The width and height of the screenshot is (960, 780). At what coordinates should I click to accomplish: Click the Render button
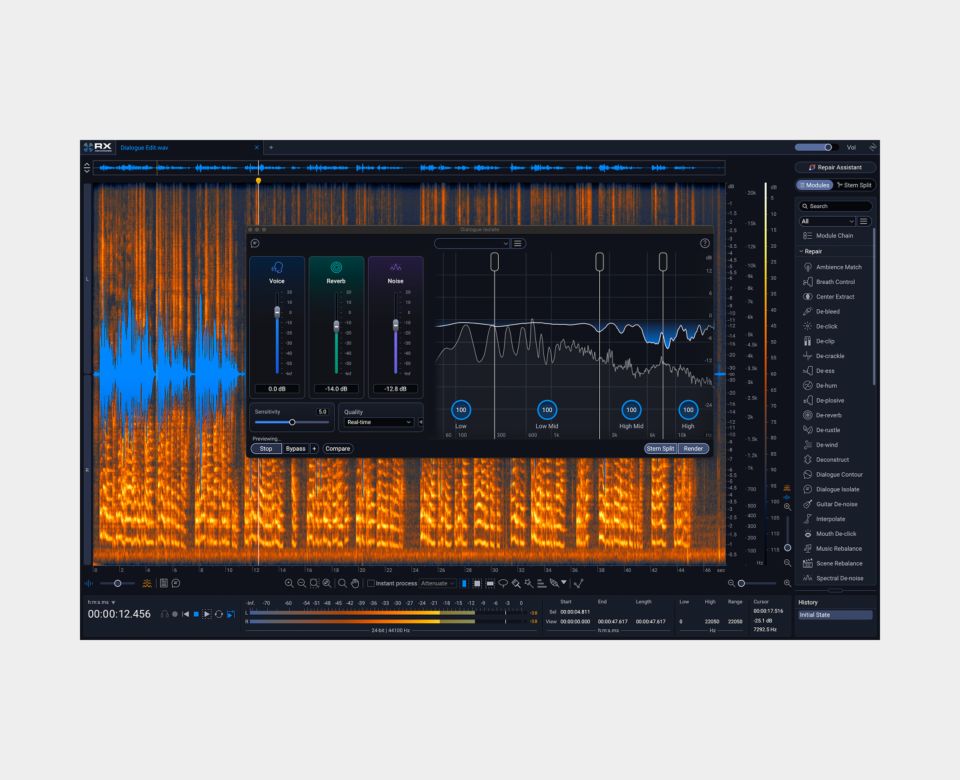tap(693, 449)
